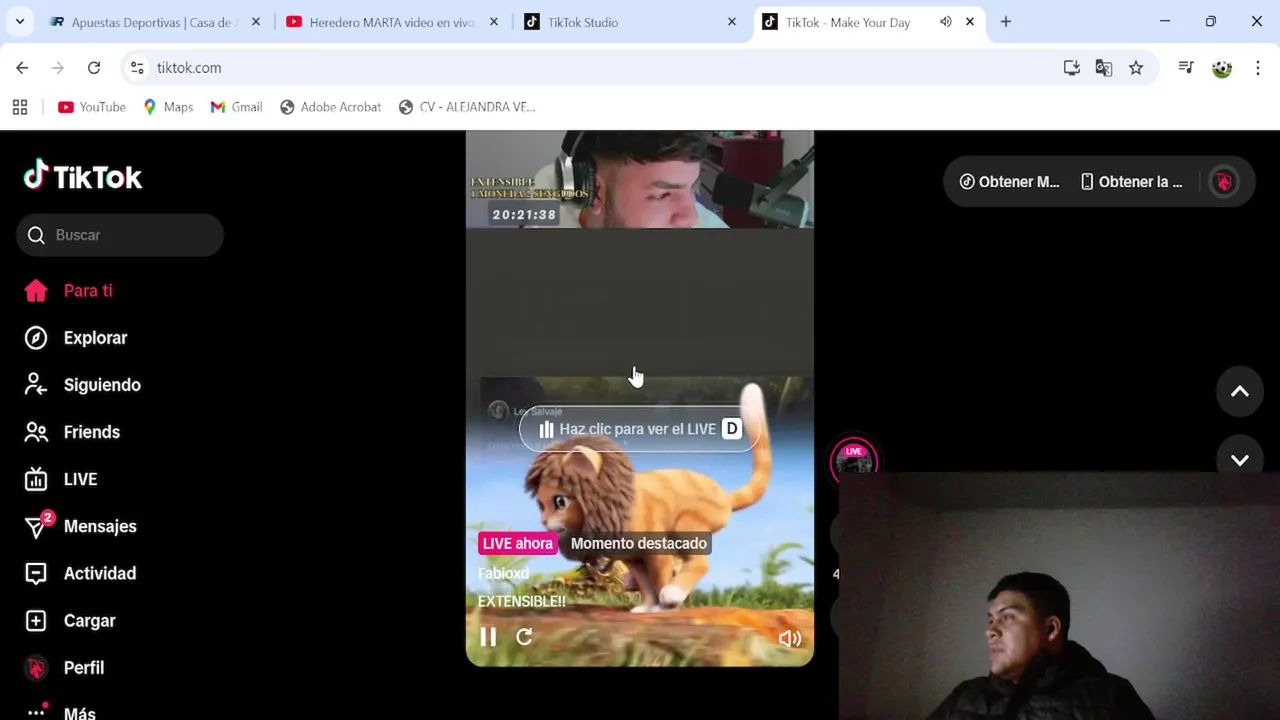The height and width of the screenshot is (720, 1280).
Task: Click 'Haz clic para ver el LIVE'
Action: pyautogui.click(x=638, y=429)
